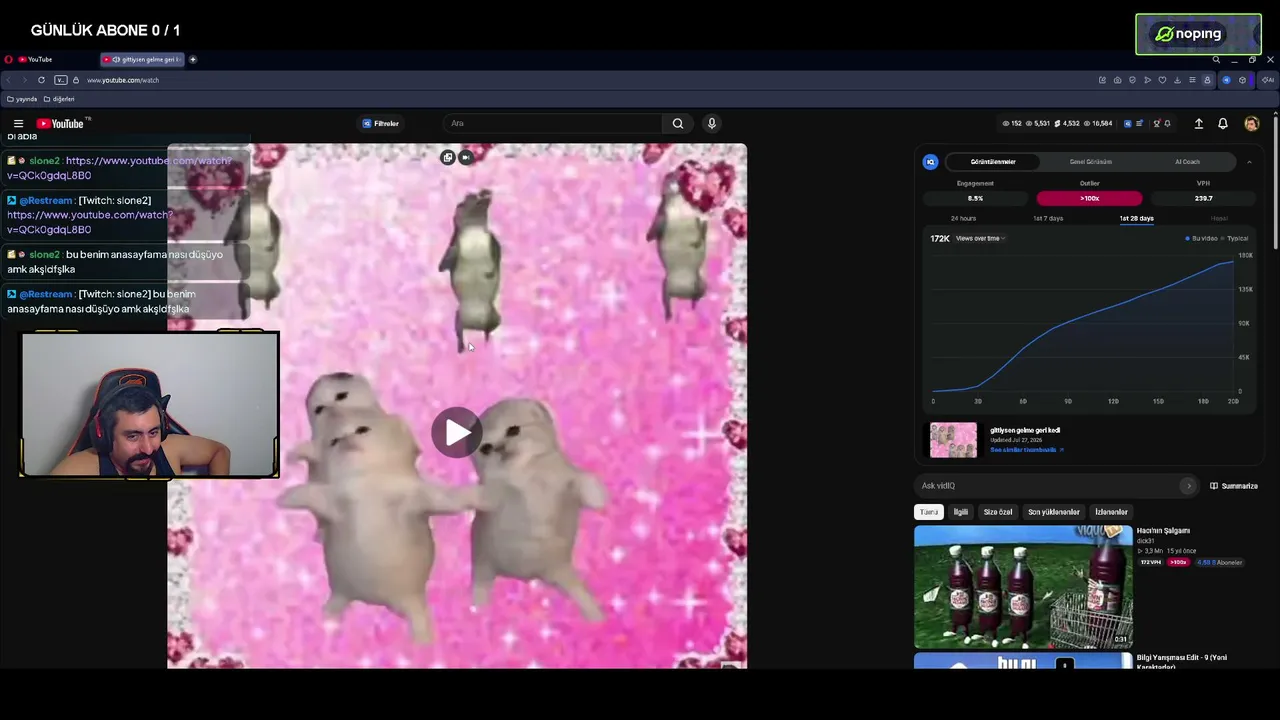Go forward with the browser forward arrow
The height and width of the screenshot is (720, 1280).
[25, 80]
